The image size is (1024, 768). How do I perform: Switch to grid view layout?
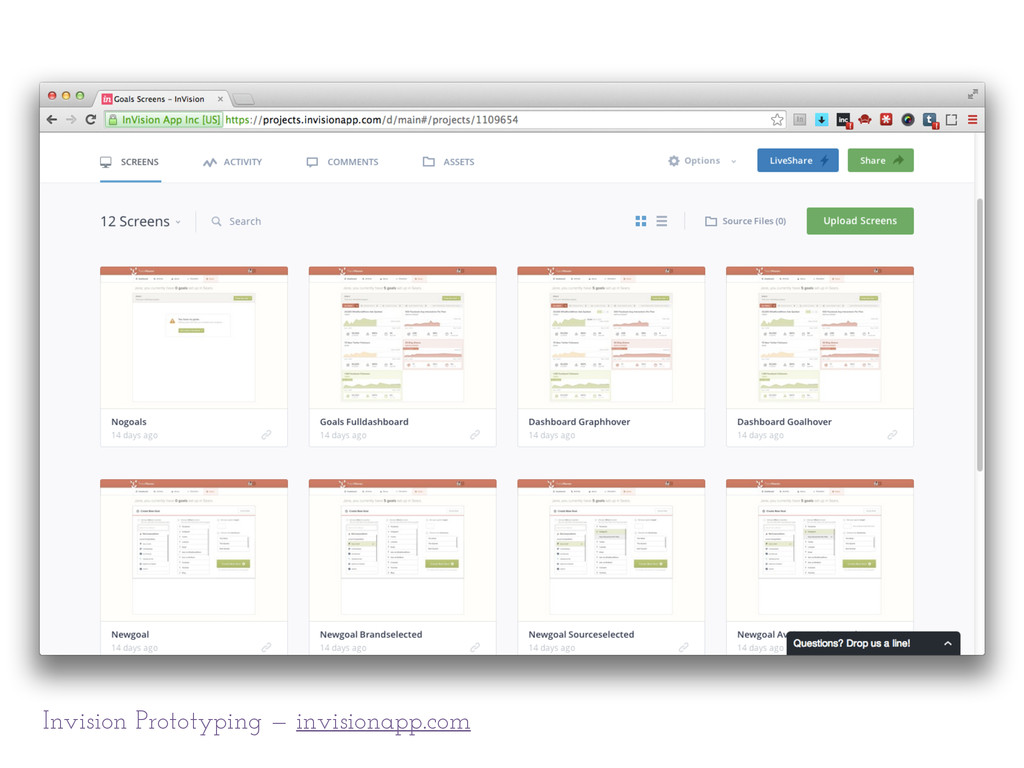[x=641, y=221]
